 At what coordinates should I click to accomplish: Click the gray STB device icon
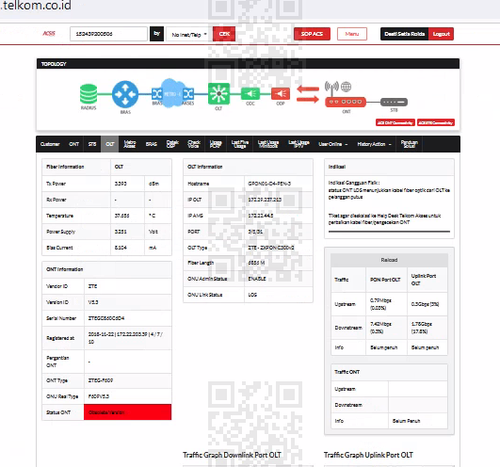click(394, 102)
